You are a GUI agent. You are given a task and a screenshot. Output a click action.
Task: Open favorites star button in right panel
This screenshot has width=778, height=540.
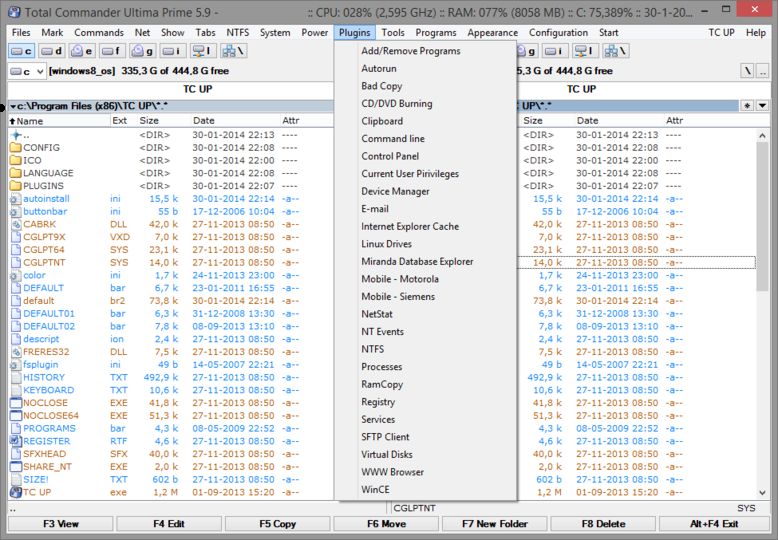coord(747,106)
